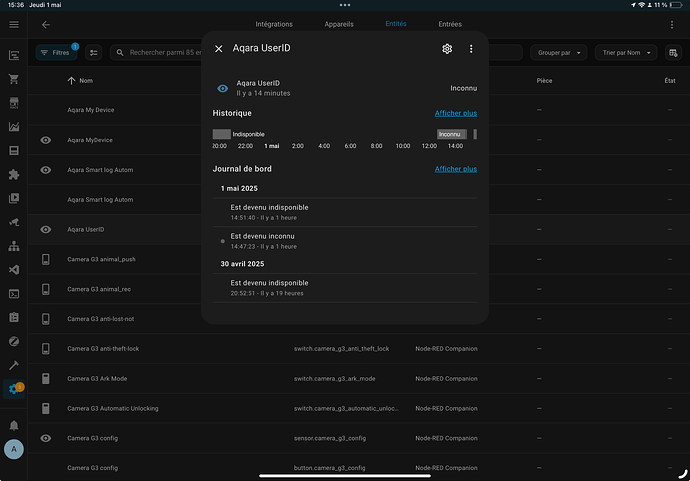
Task: Open the Filtres button
Action: click(56, 53)
